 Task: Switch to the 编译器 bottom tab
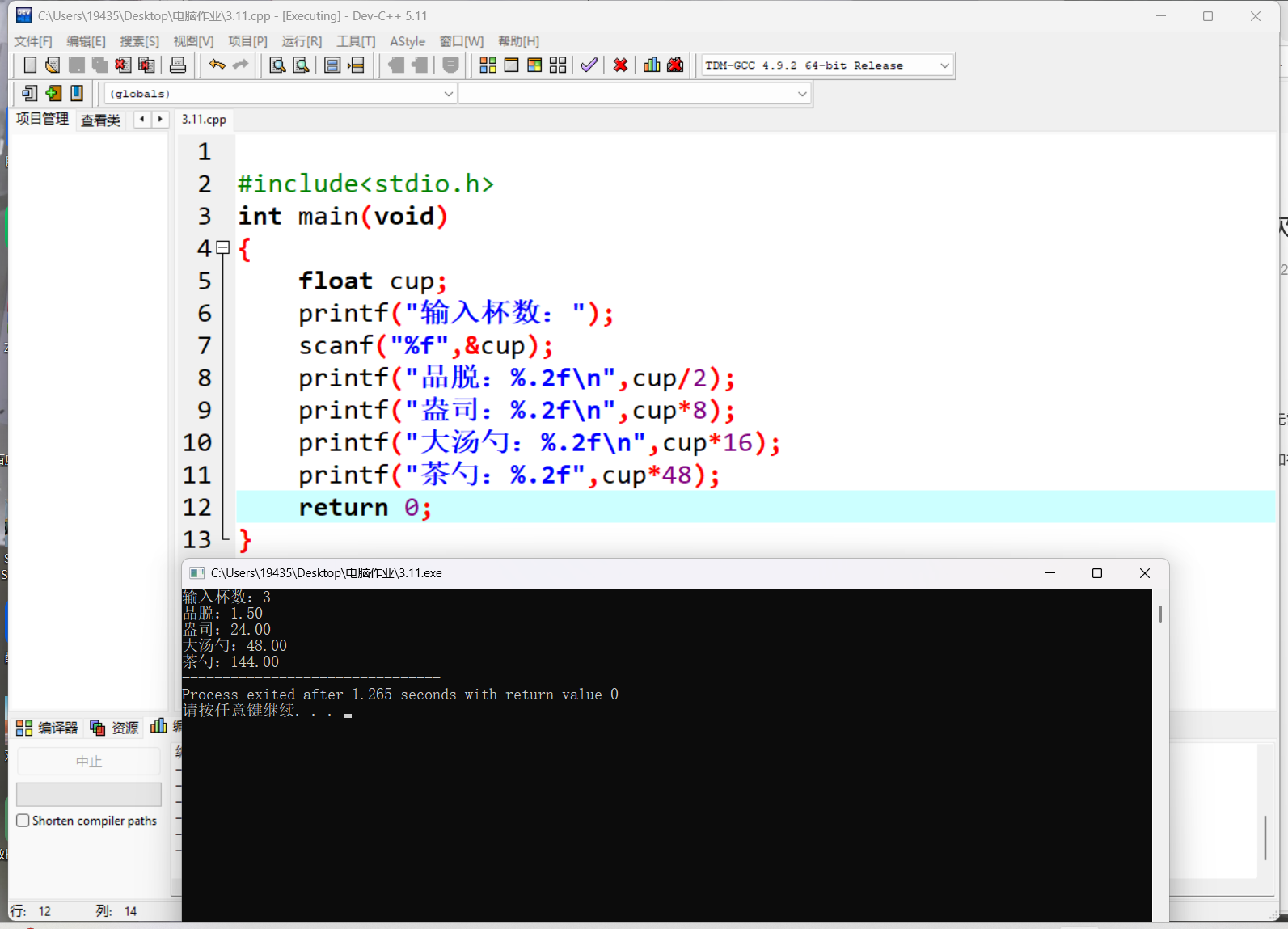coord(48,728)
